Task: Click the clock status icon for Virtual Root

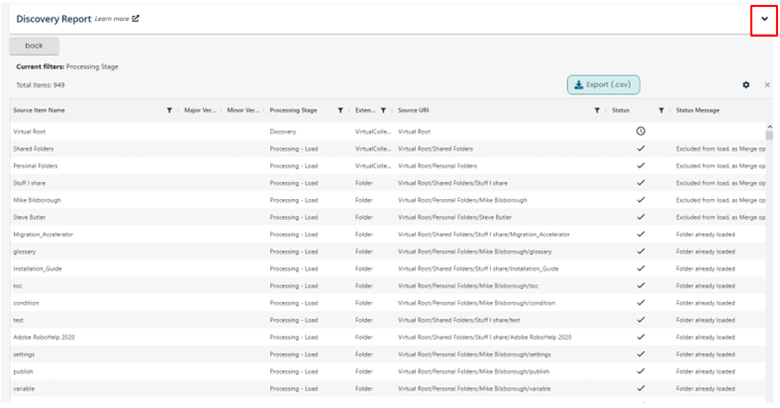Action: click(641, 131)
